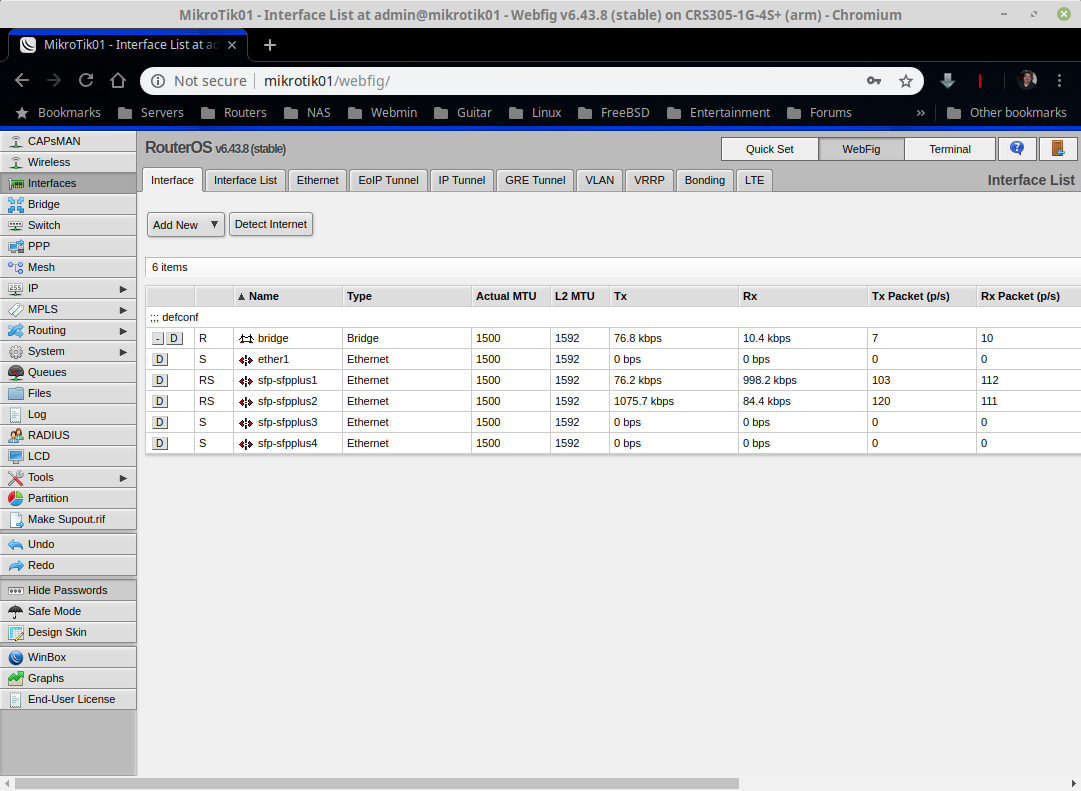The height and width of the screenshot is (791, 1081).
Task: Expand the System submenu
Action: 123,352
